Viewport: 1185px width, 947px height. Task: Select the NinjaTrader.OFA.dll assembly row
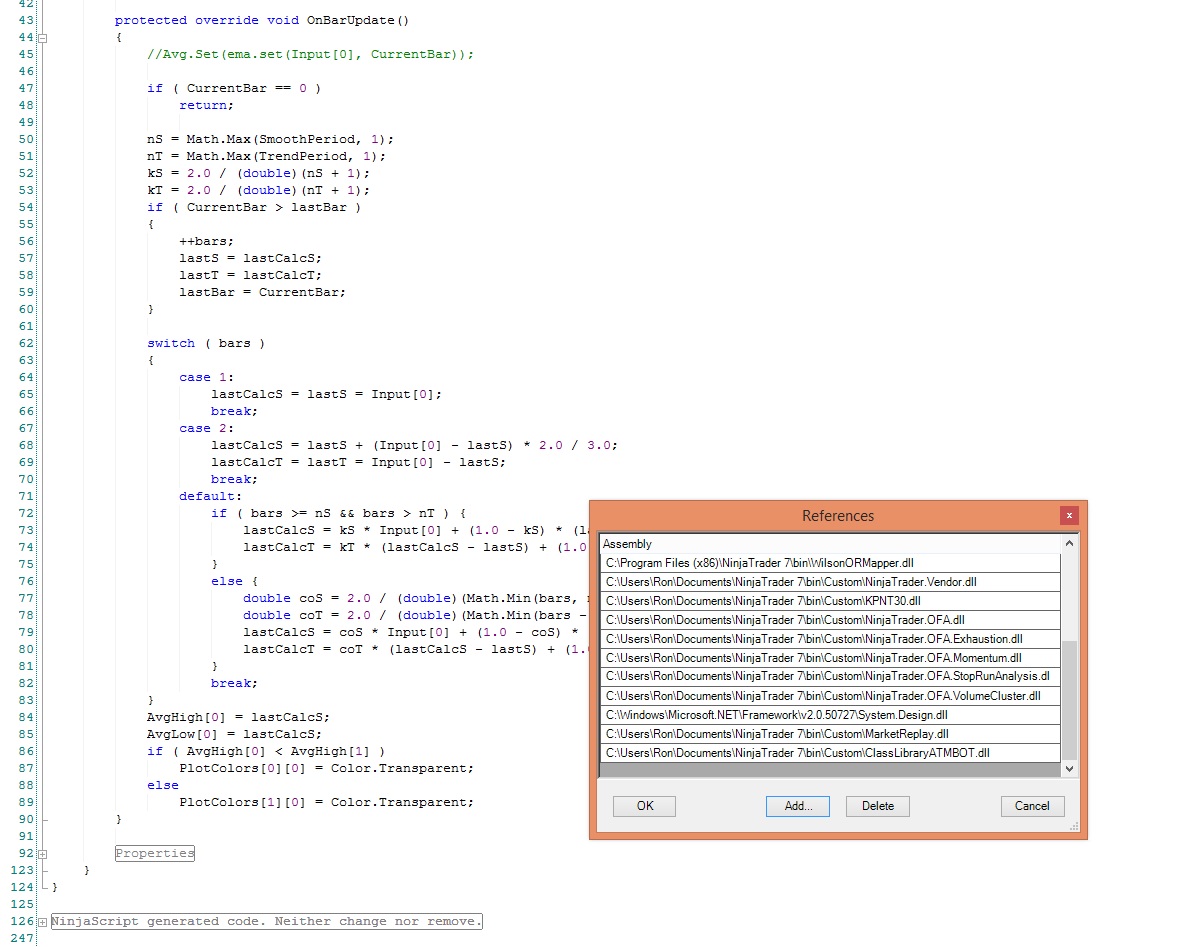click(829, 620)
